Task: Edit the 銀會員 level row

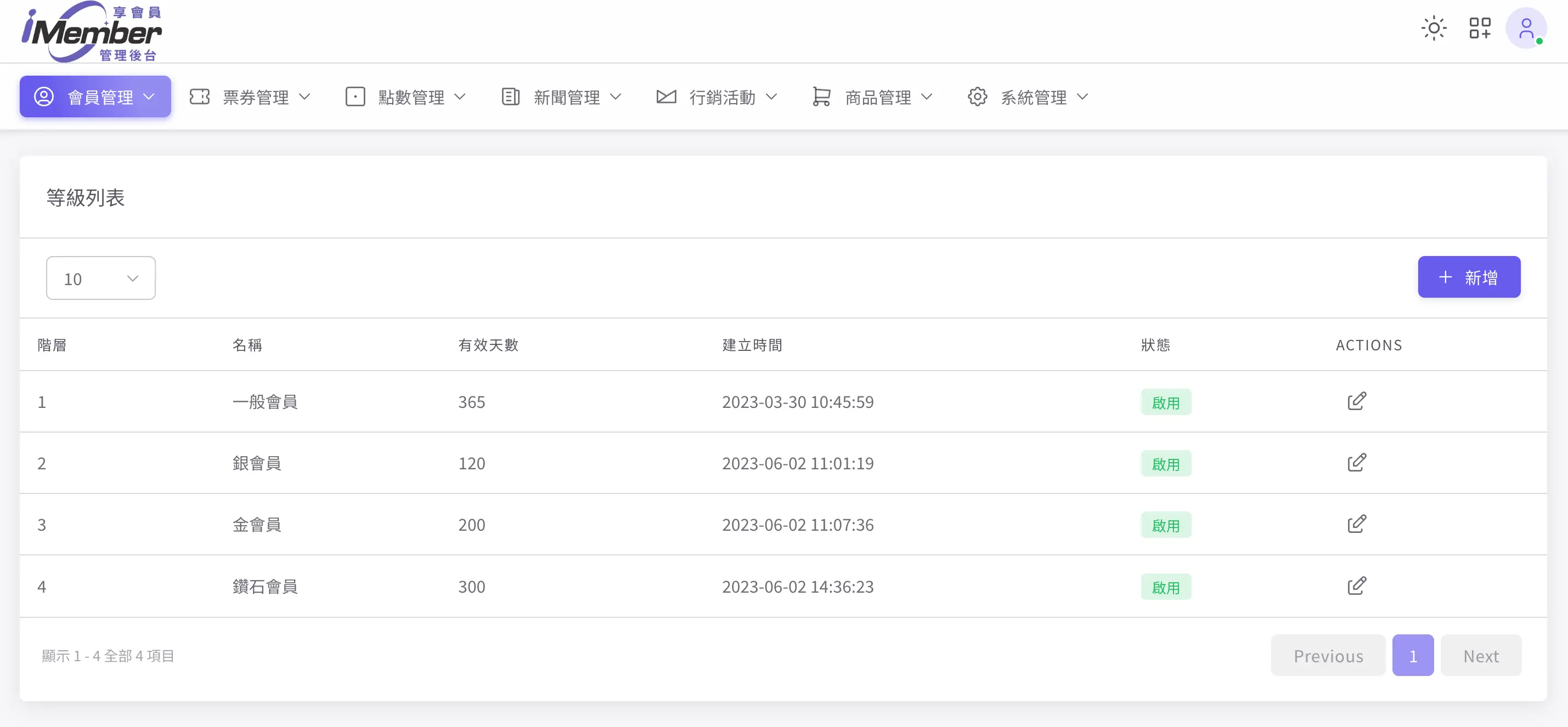Action: [1356, 463]
